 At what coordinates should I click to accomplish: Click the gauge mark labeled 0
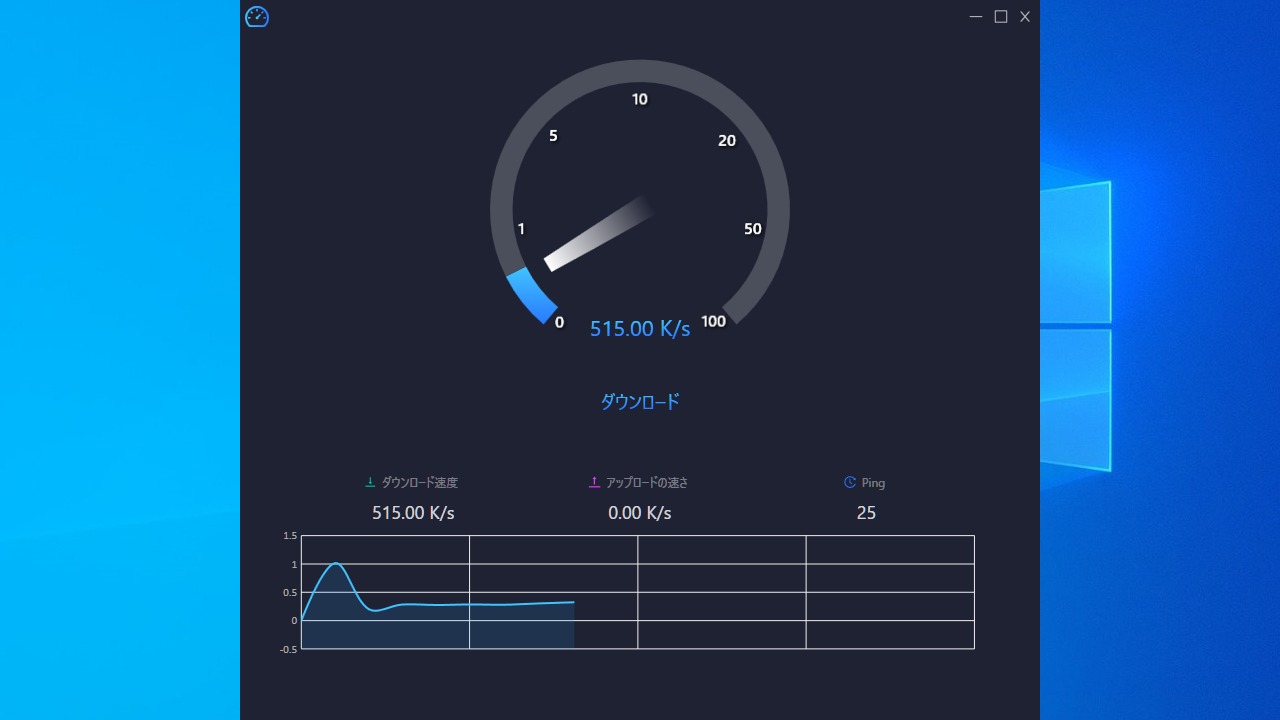(559, 322)
